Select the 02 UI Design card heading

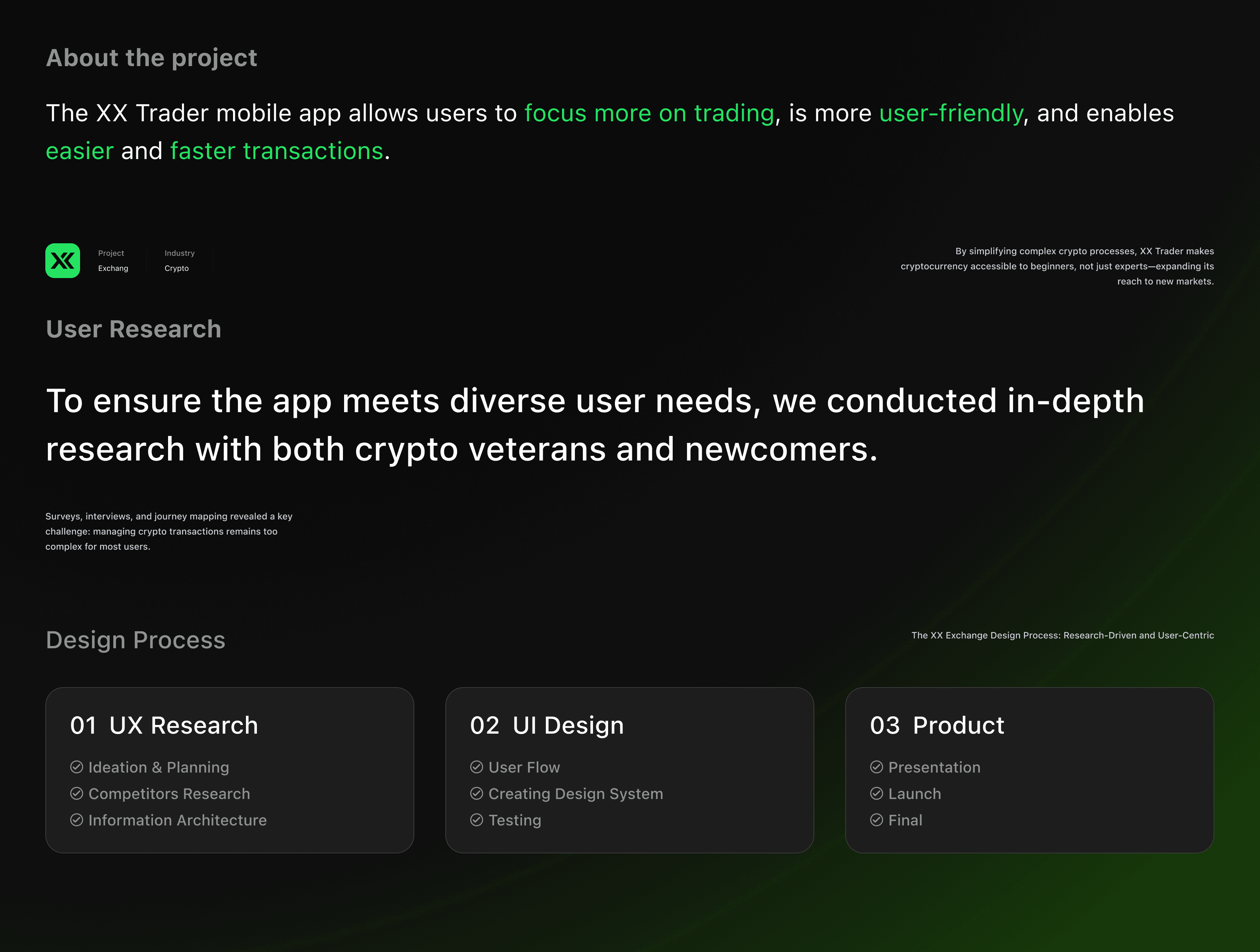click(x=547, y=725)
